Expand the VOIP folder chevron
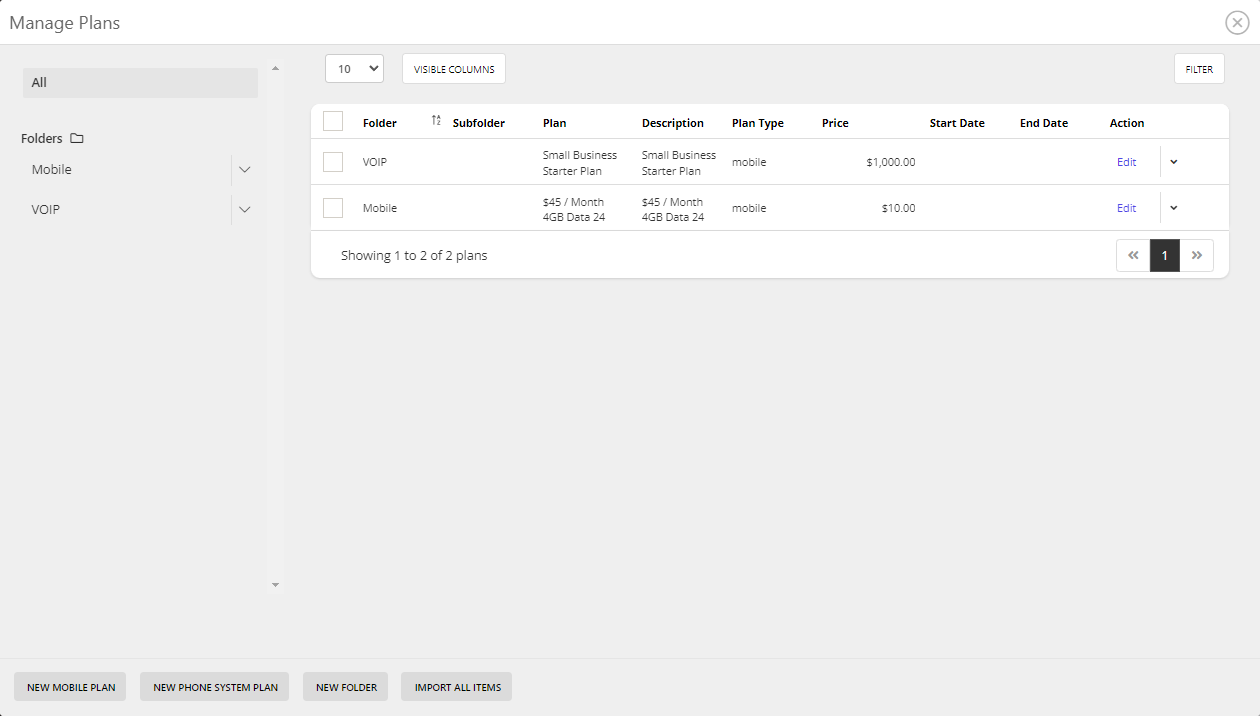1260x716 pixels. pyautogui.click(x=244, y=210)
